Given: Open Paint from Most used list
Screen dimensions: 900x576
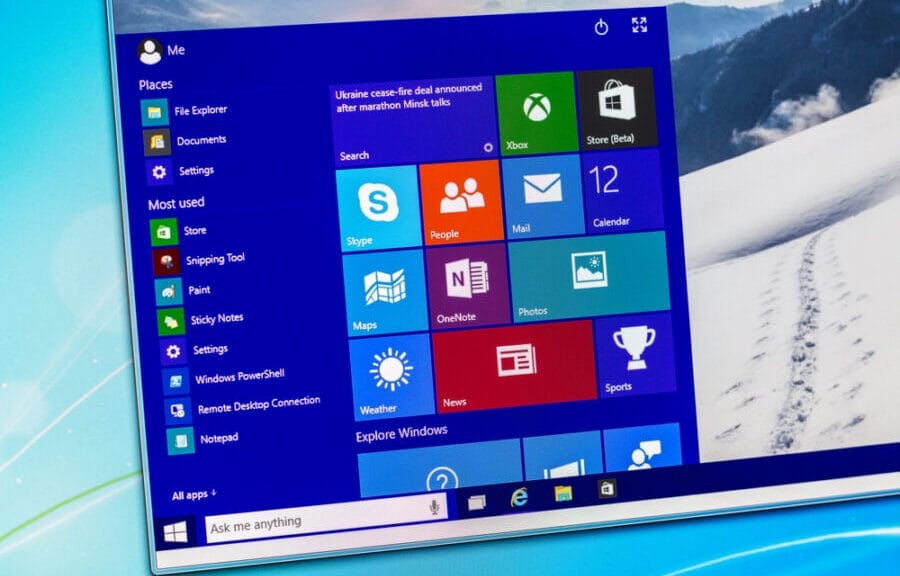Looking at the screenshot, I should point(183,291).
